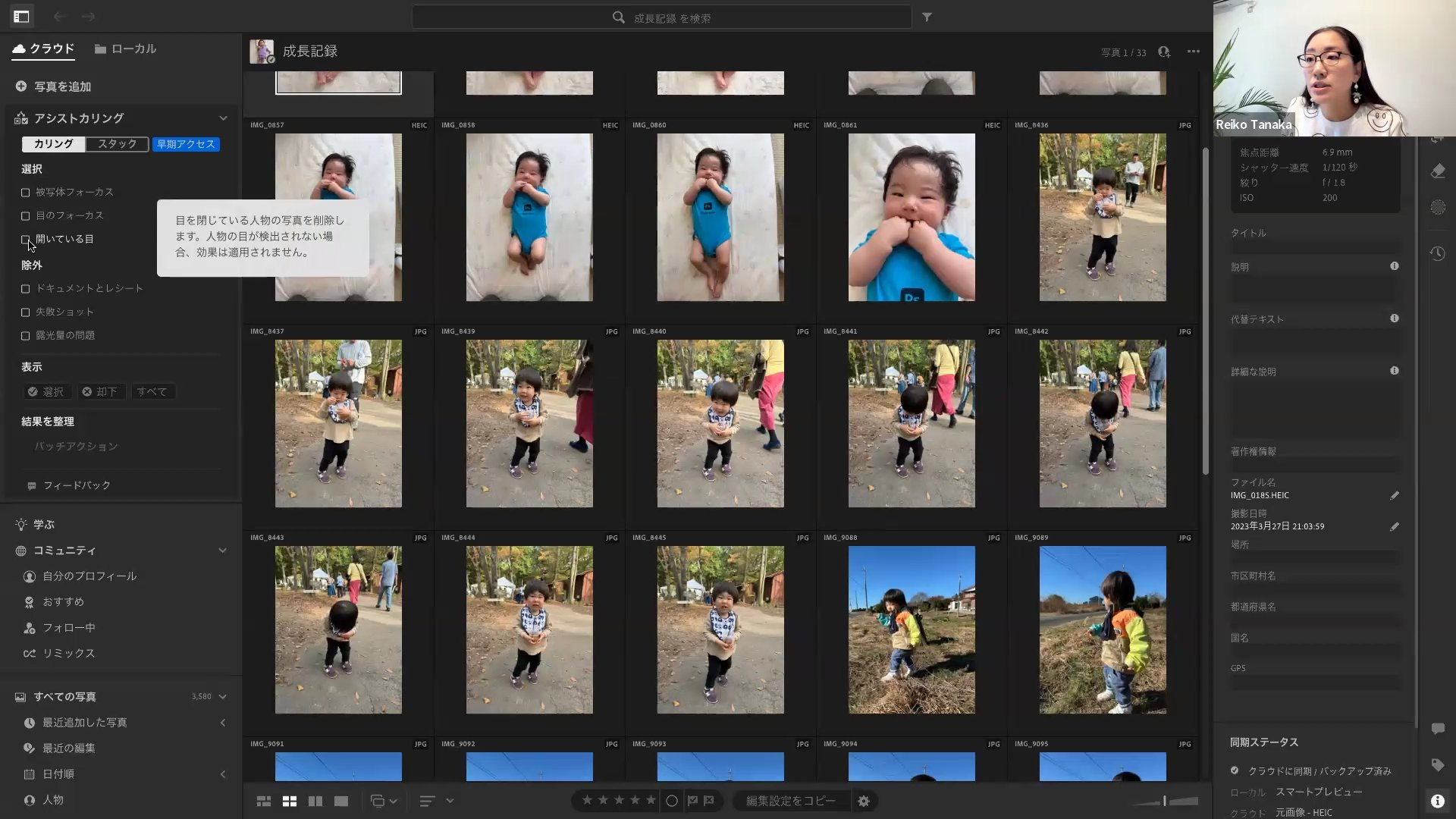Click the 早期アクセス badge
Viewport: 1456px width, 819px height.
(186, 144)
